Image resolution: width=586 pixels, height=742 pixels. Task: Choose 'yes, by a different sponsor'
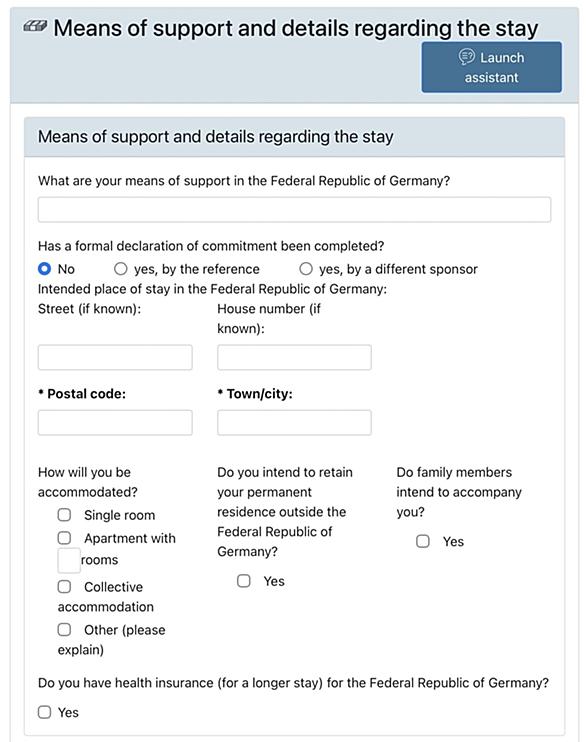point(306,269)
